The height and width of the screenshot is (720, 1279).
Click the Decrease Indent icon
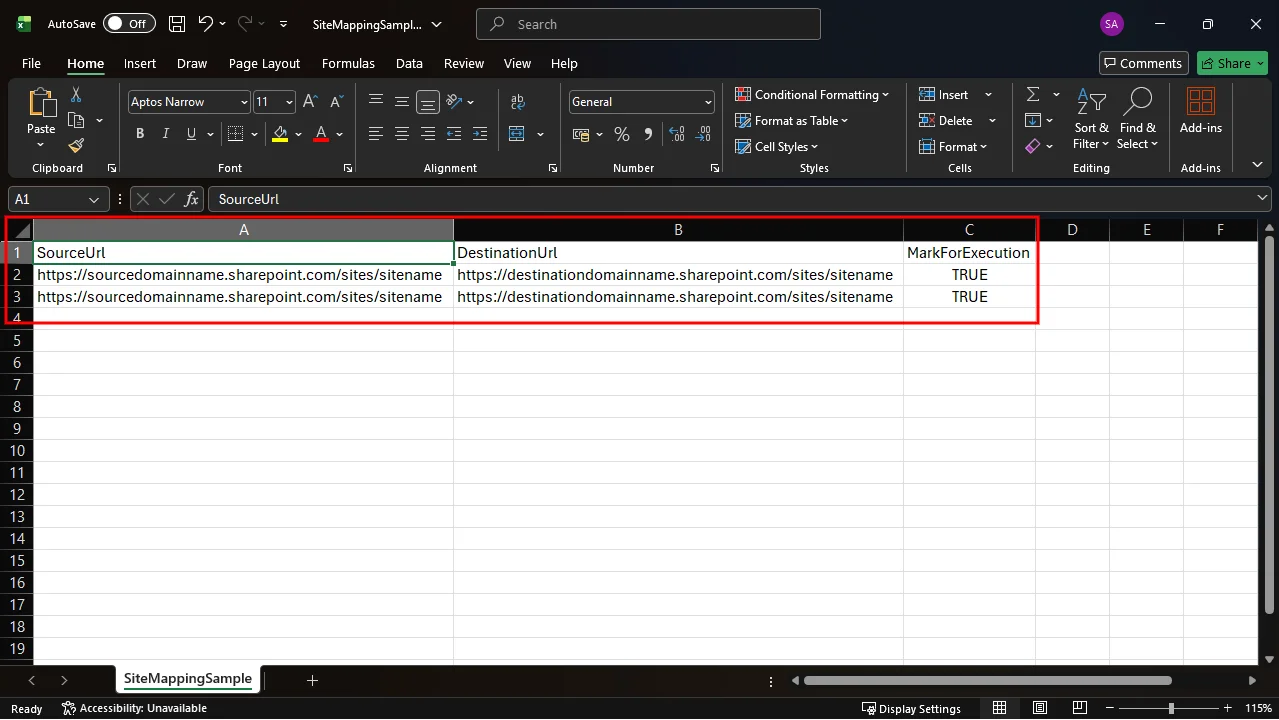[454, 134]
